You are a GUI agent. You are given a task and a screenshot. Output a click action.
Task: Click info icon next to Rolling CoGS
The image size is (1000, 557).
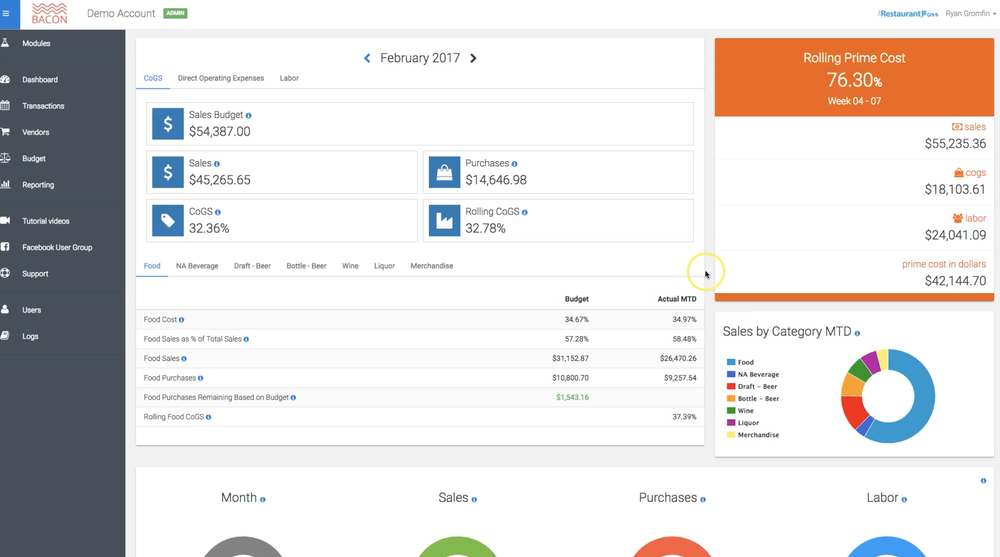pyautogui.click(x=525, y=212)
